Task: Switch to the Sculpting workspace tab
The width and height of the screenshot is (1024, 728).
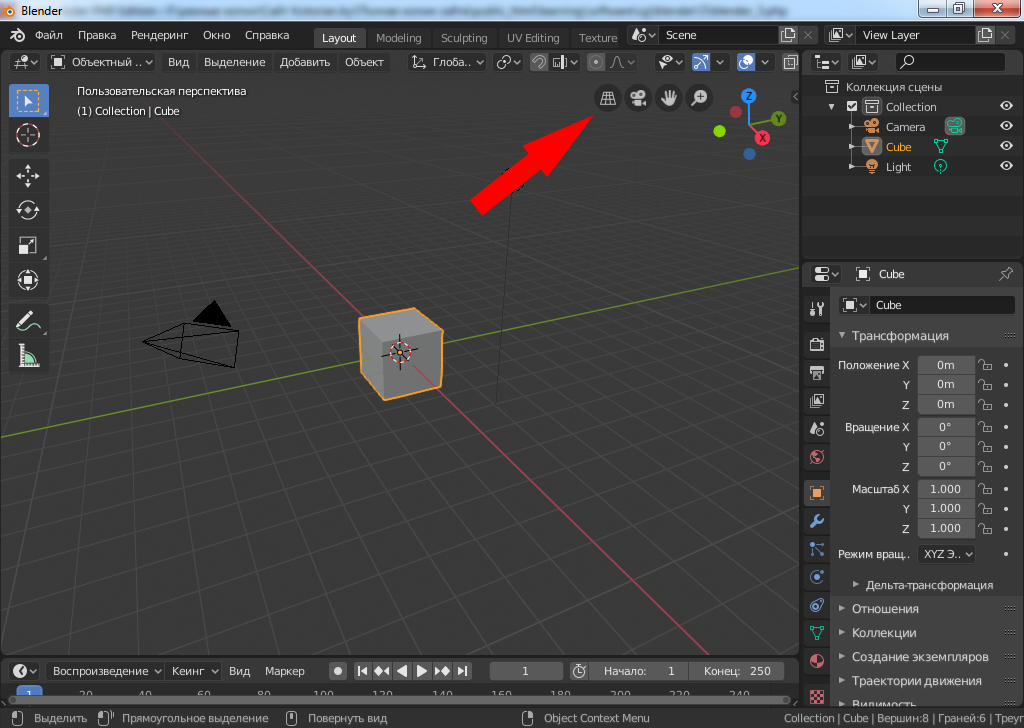Action: coord(464,38)
